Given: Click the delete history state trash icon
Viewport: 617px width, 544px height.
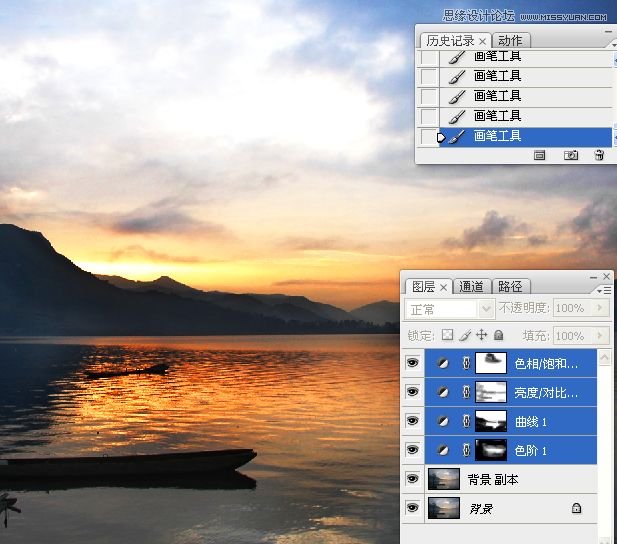Looking at the screenshot, I should coord(599,155).
